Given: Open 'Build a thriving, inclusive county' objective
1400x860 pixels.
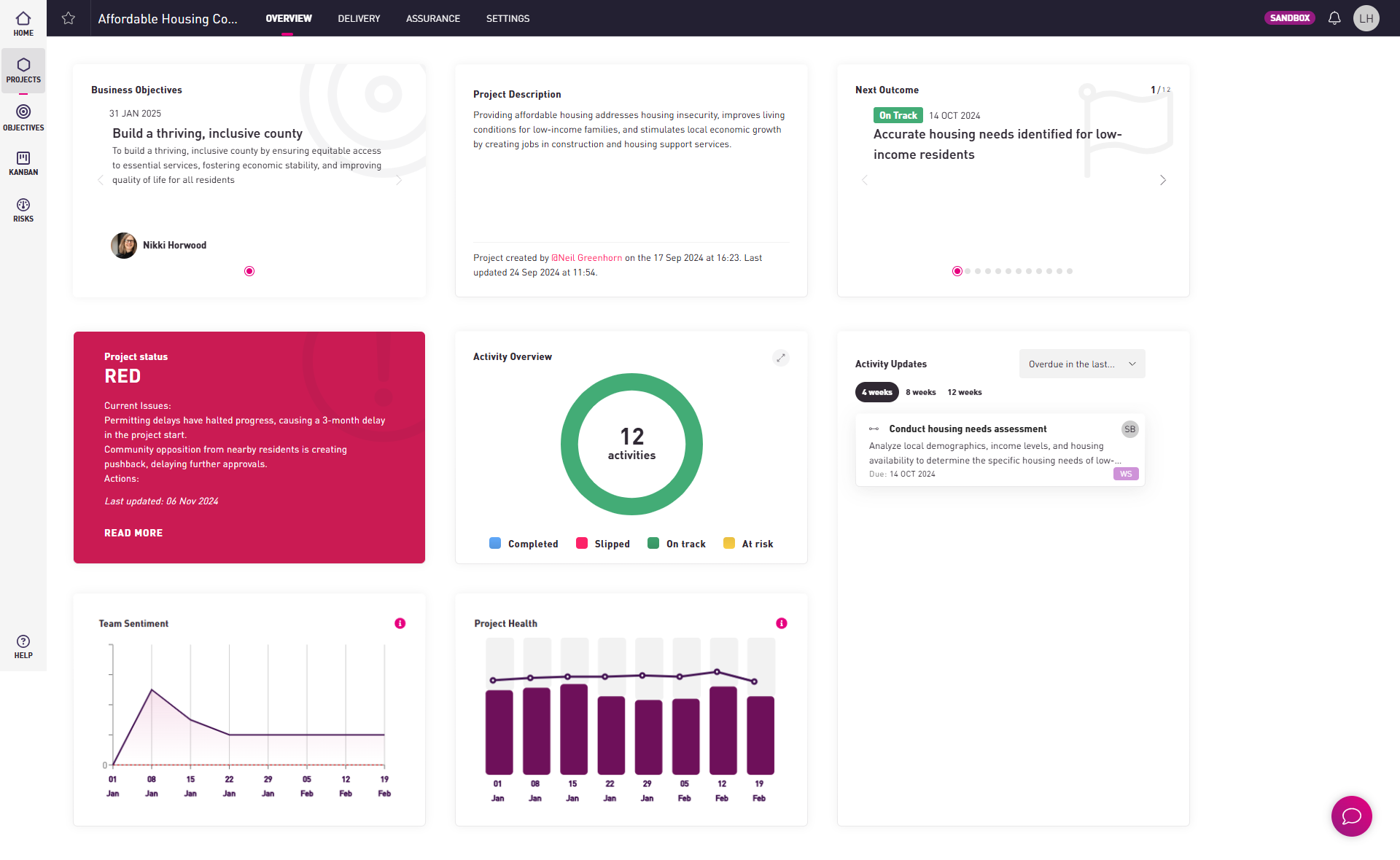Looking at the screenshot, I should [207, 133].
